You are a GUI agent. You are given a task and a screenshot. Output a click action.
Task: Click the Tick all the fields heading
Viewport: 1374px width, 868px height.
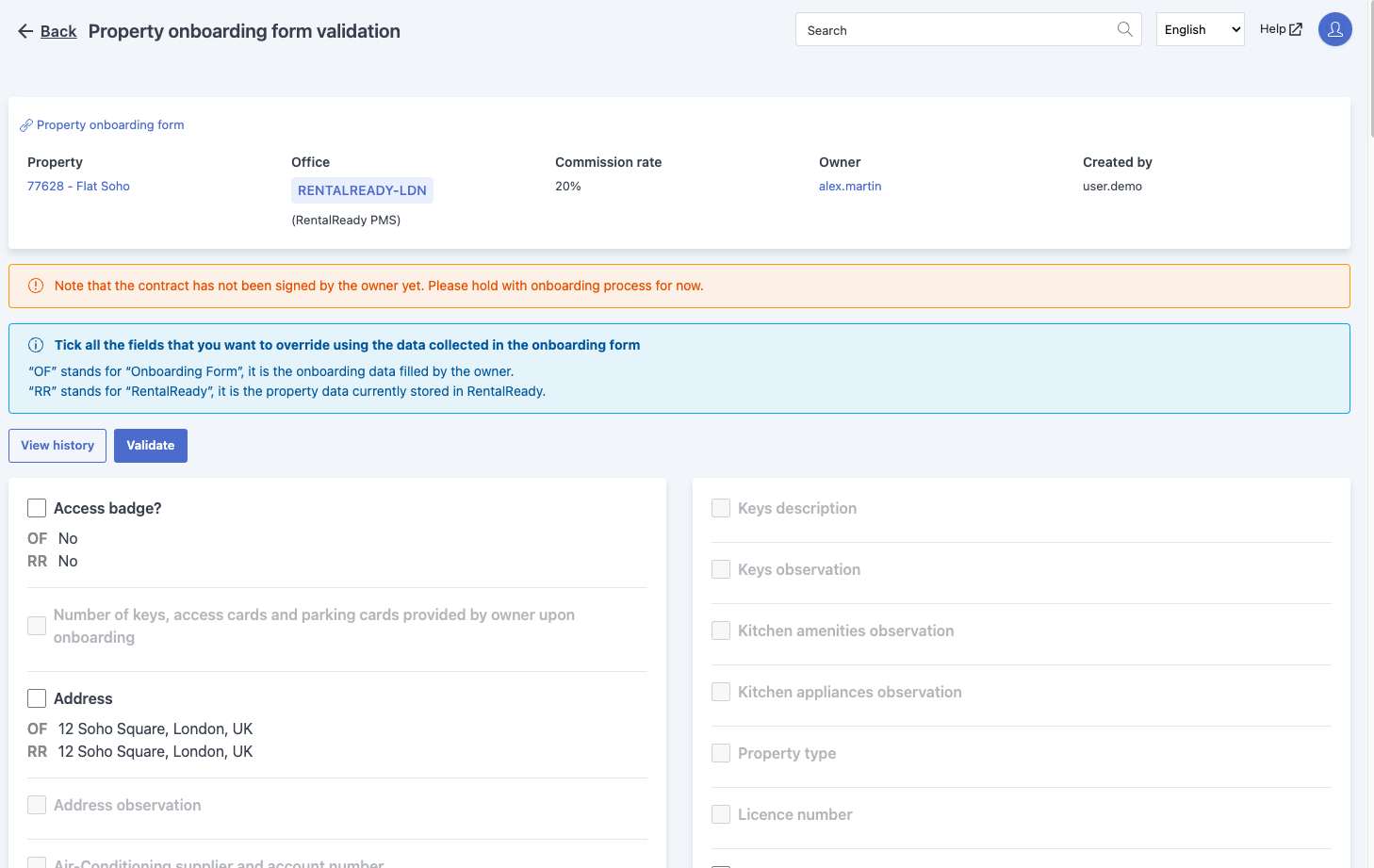(x=347, y=345)
